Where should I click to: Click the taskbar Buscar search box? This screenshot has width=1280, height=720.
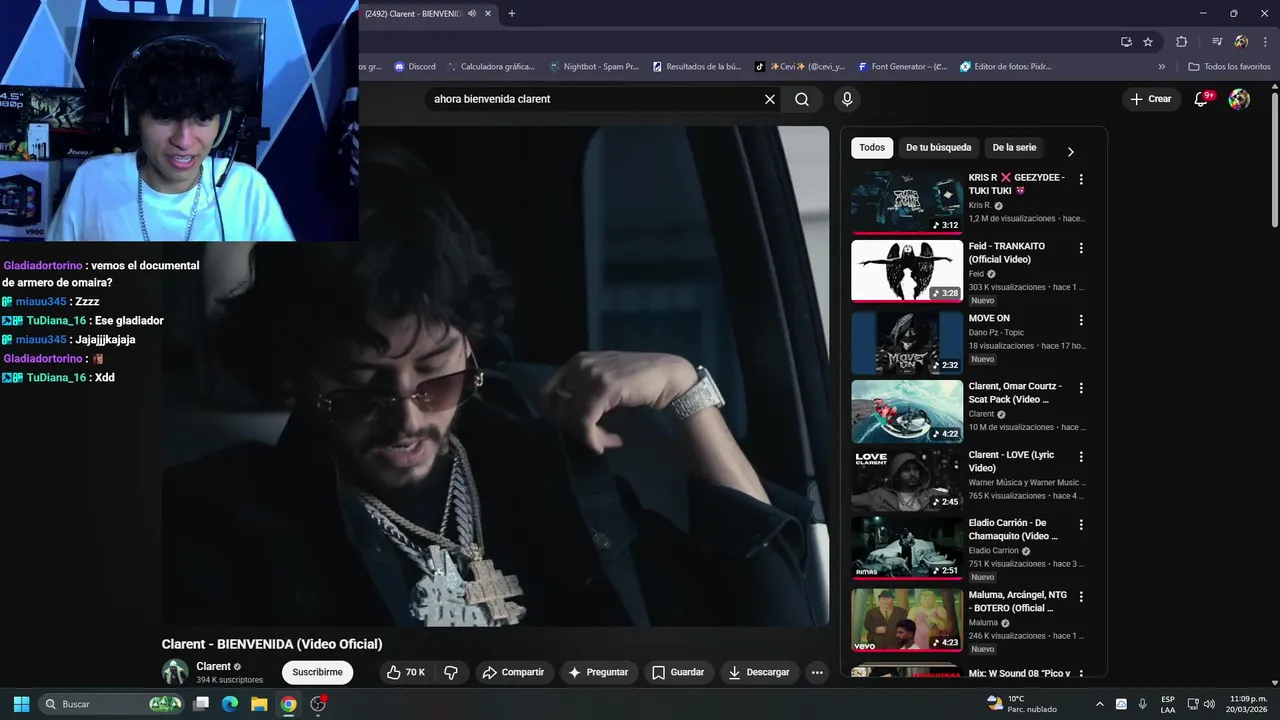(x=113, y=704)
